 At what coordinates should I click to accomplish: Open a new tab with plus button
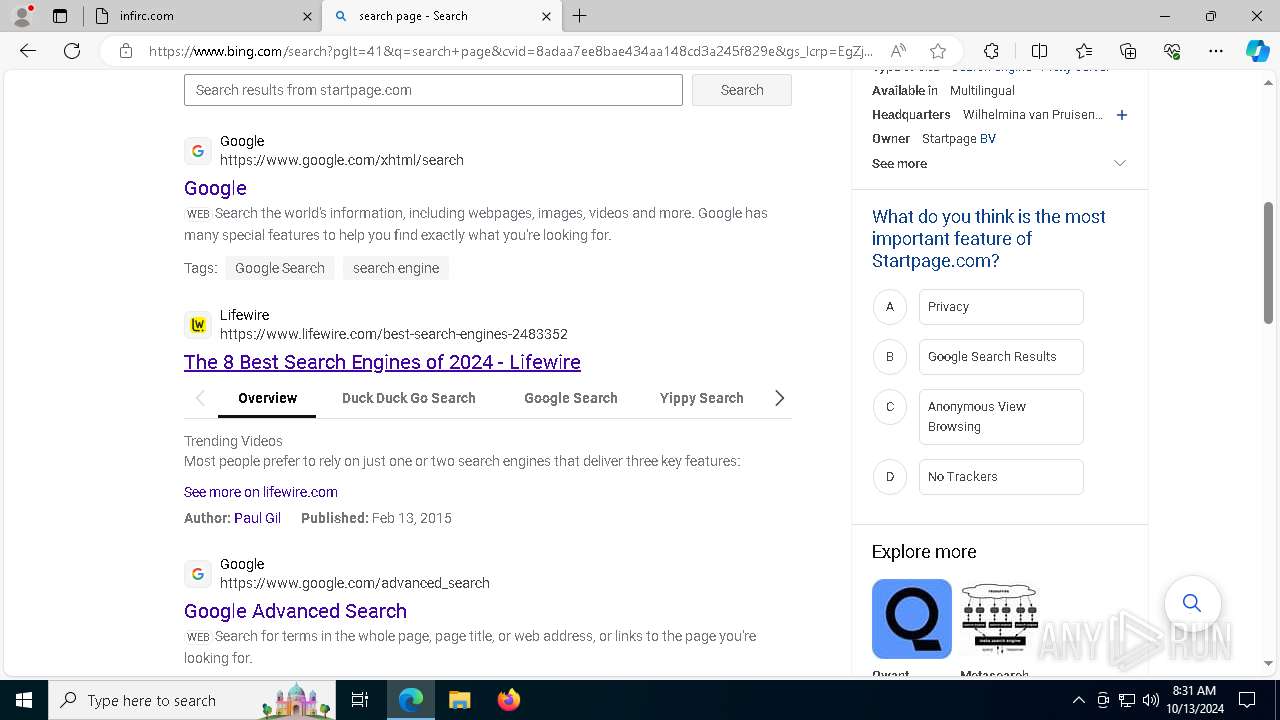point(580,16)
